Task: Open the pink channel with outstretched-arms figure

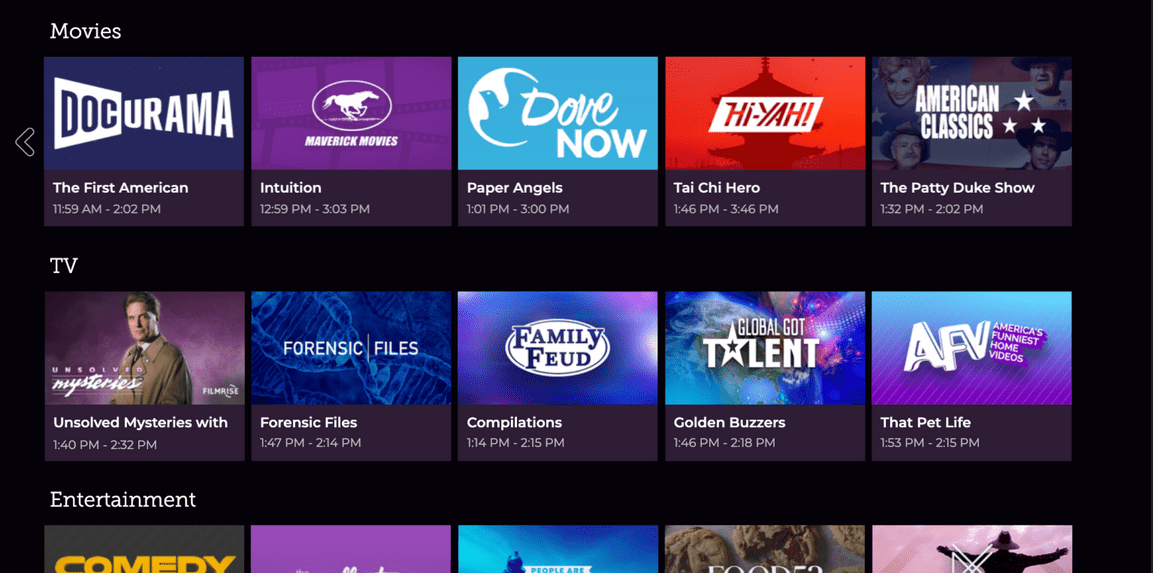Action: point(972,549)
